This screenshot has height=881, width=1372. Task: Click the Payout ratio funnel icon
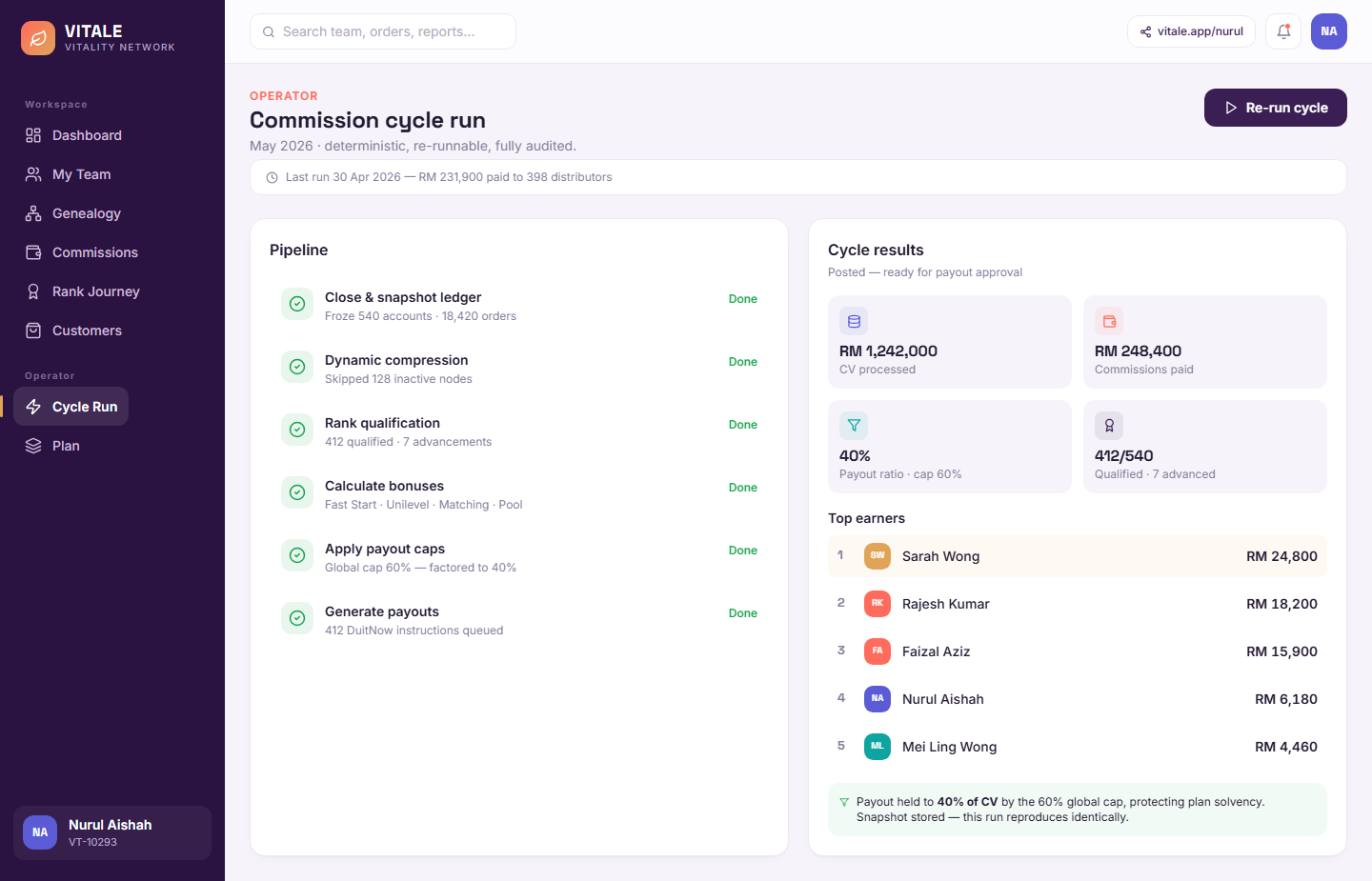click(x=854, y=426)
